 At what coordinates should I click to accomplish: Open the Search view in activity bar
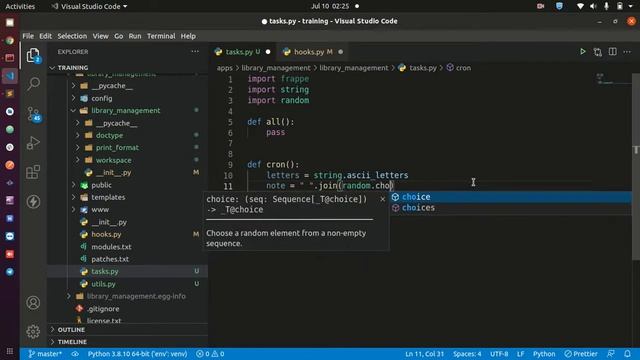(33, 84)
